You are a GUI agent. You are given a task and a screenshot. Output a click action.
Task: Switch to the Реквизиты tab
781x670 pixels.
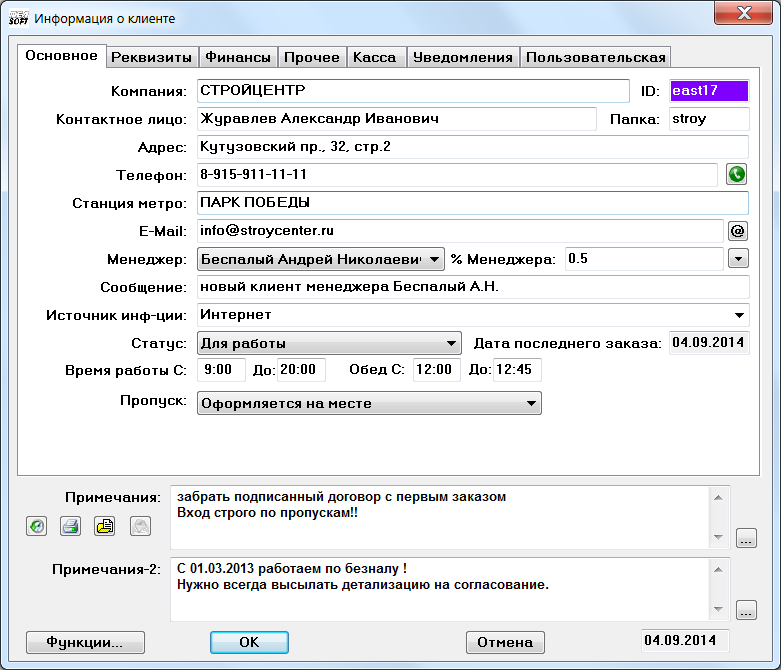(151, 57)
